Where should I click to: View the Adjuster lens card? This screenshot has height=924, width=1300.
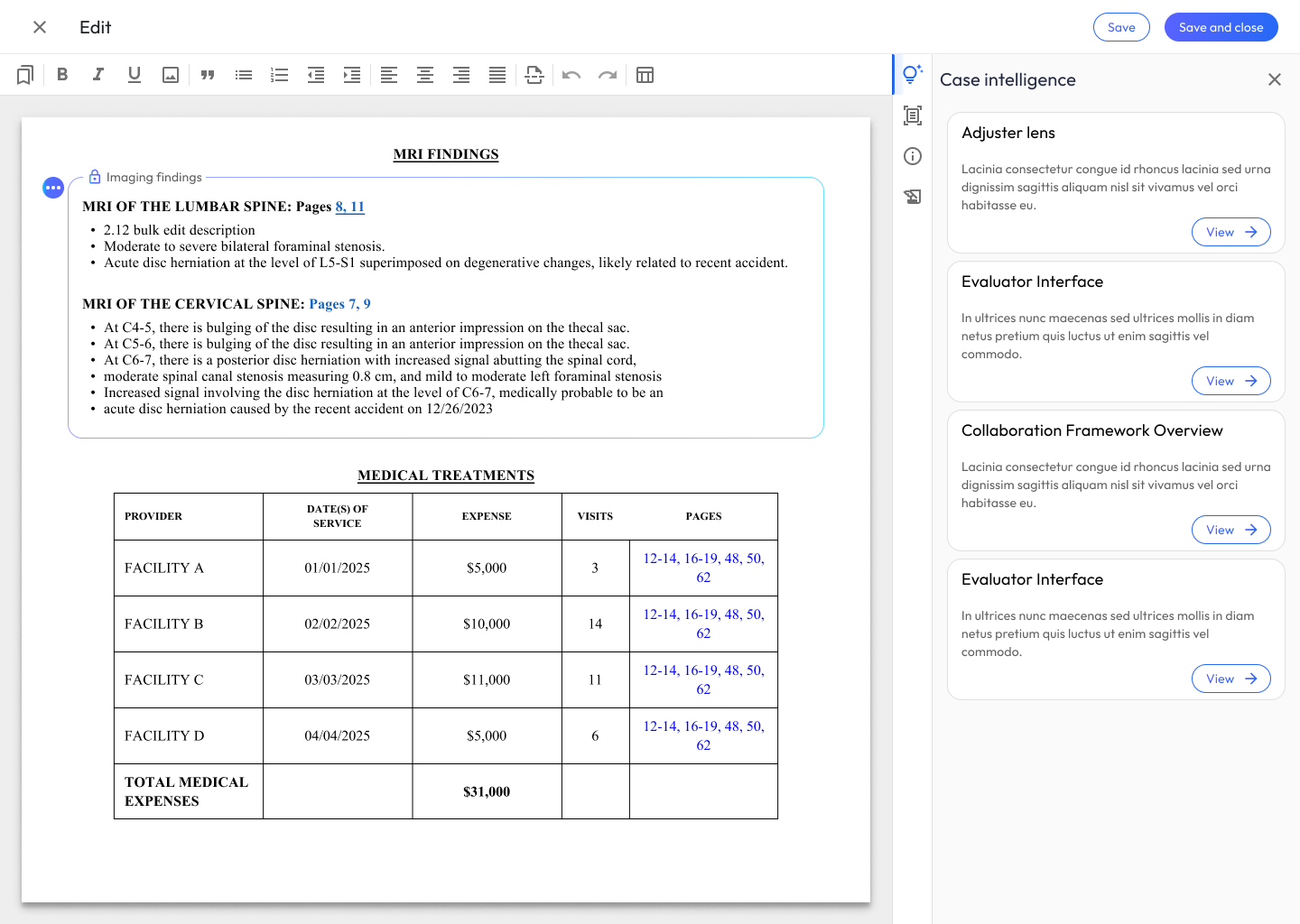coord(1230,232)
